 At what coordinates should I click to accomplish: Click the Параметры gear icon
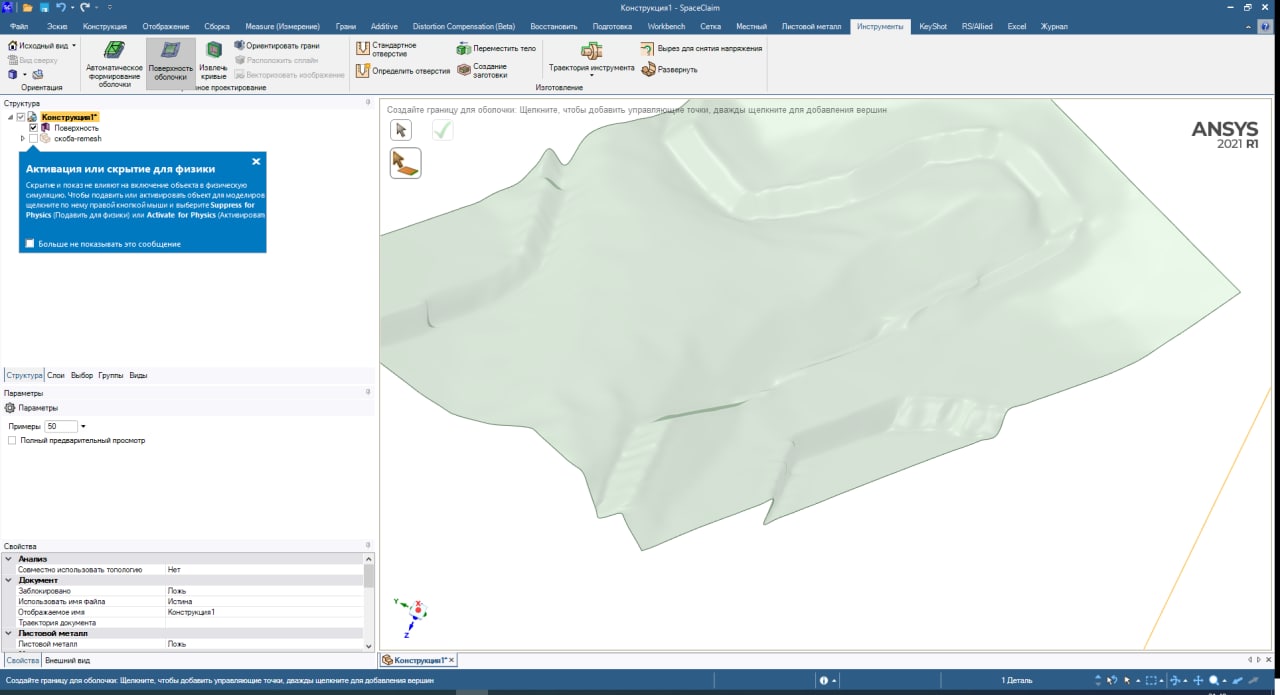click(10, 408)
